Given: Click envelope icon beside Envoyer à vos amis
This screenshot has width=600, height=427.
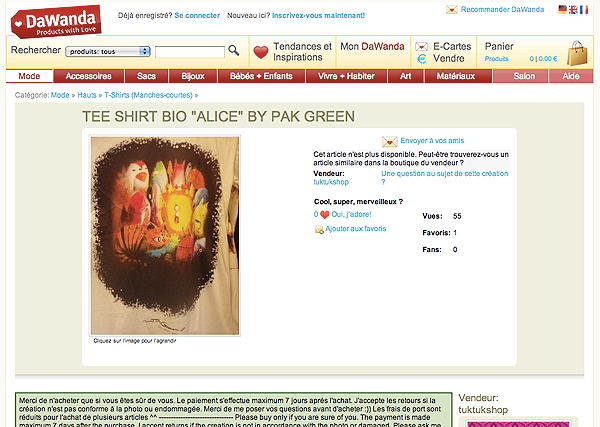Looking at the screenshot, I should tap(390, 142).
